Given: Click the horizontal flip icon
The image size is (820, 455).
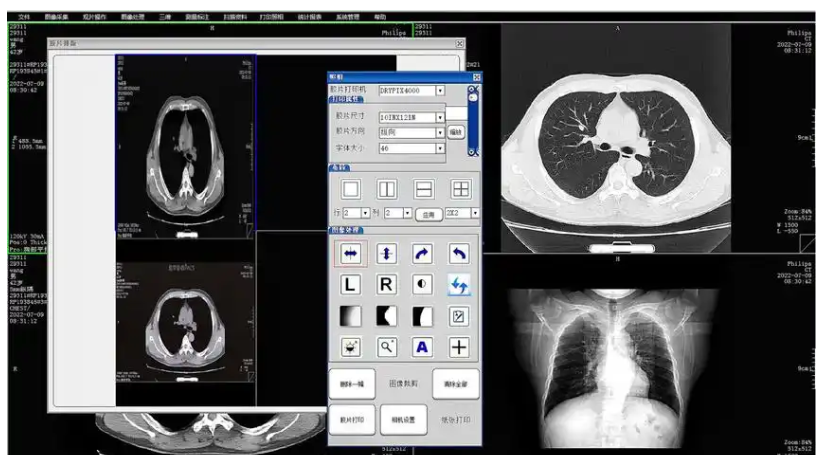Looking at the screenshot, I should click(350, 254).
